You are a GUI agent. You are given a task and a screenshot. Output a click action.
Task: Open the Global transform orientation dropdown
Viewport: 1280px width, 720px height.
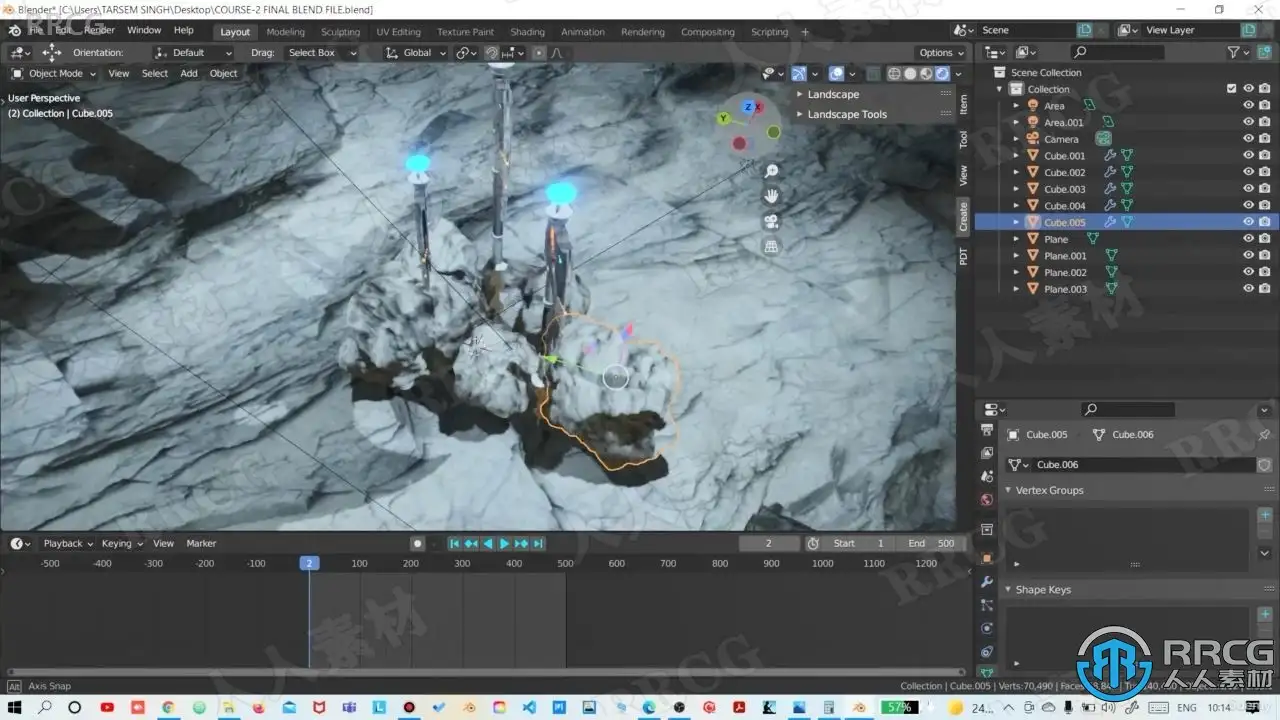click(x=417, y=53)
